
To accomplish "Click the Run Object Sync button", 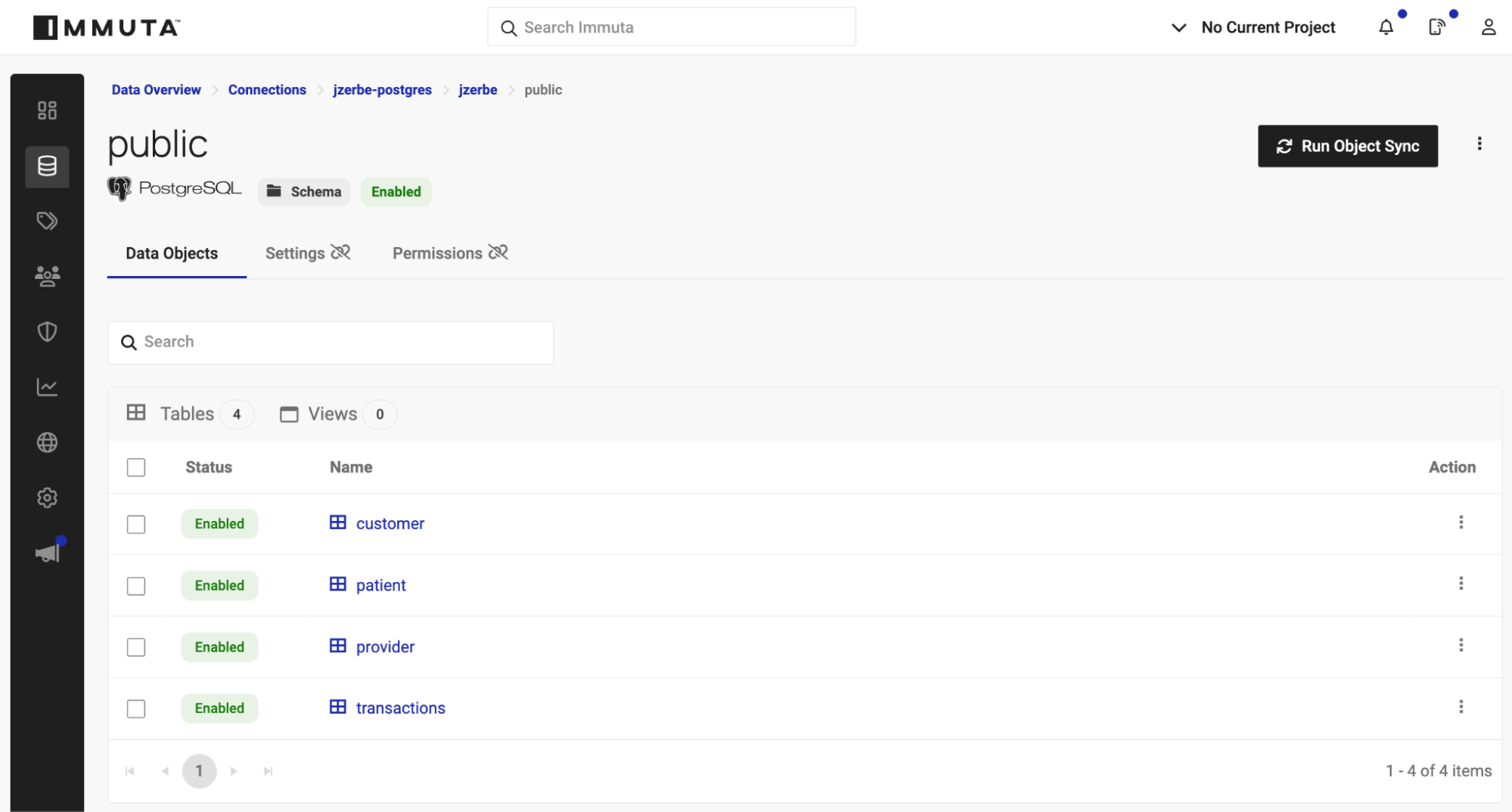I will 1348,146.
